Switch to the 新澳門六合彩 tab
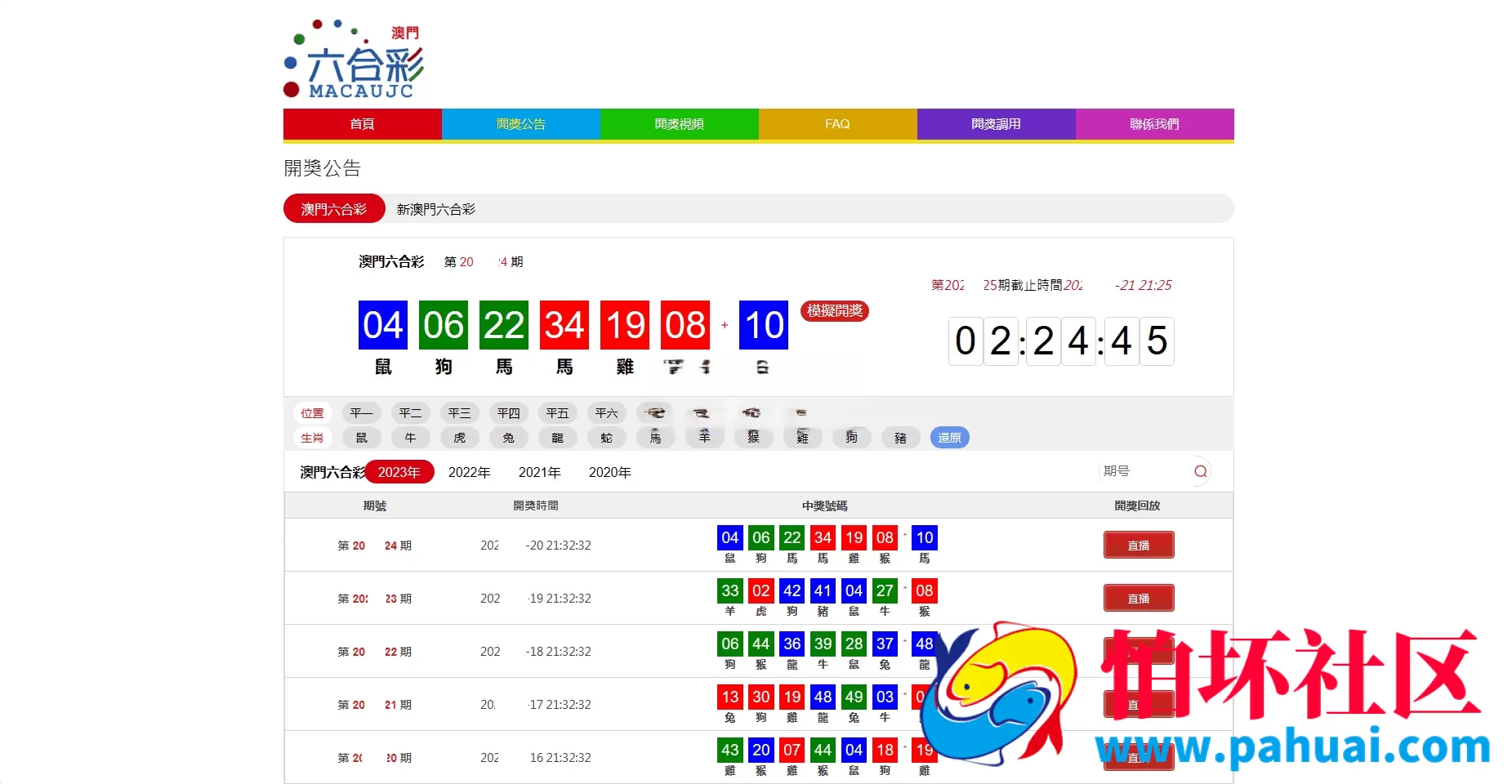The height and width of the screenshot is (784, 1512). click(436, 209)
